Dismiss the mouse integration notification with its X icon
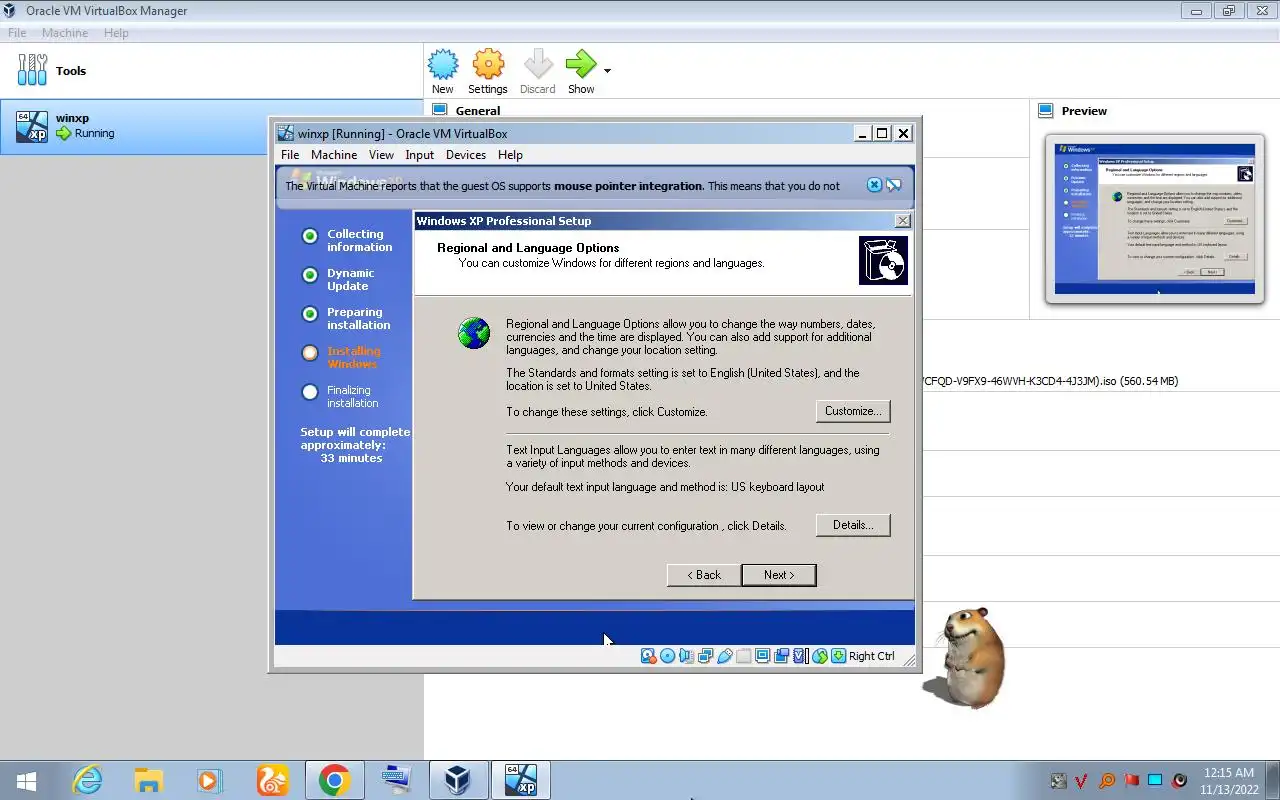Viewport: 1280px width, 800px height. pyautogui.click(x=874, y=185)
